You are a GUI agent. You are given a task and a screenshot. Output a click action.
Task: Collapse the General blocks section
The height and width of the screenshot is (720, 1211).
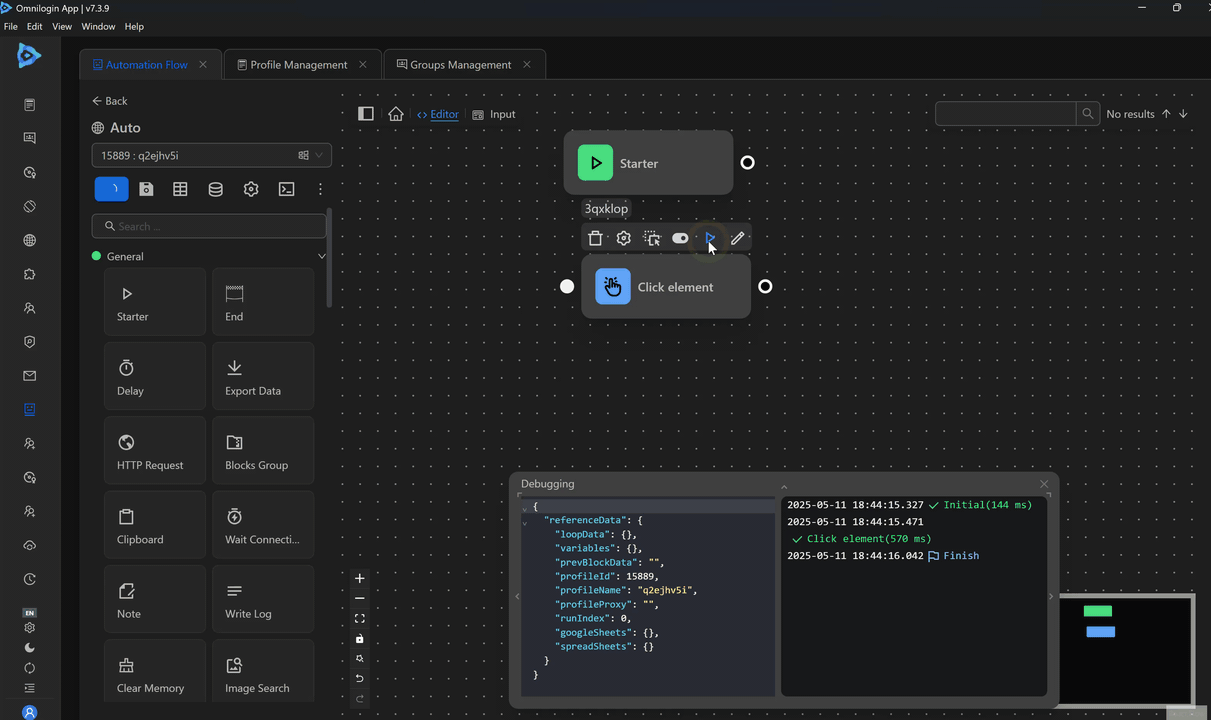(321, 257)
